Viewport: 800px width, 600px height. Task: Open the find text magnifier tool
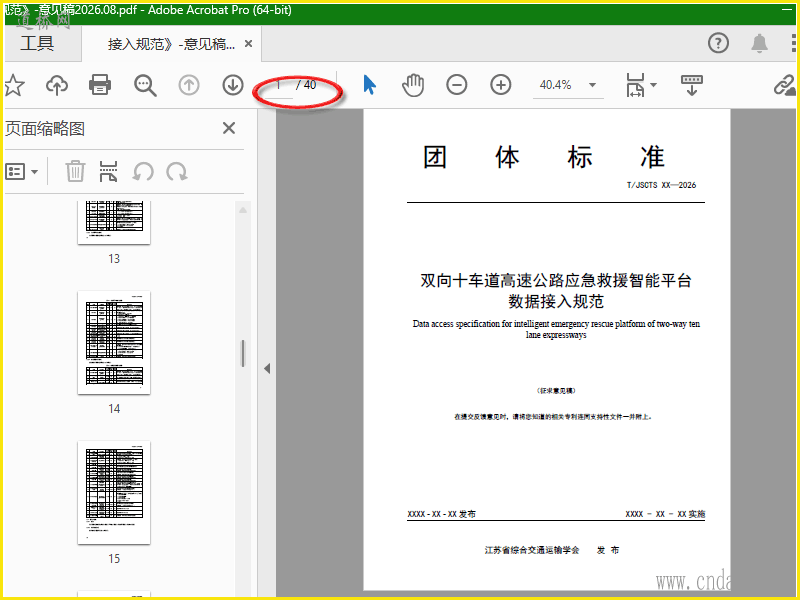pyautogui.click(x=145, y=85)
